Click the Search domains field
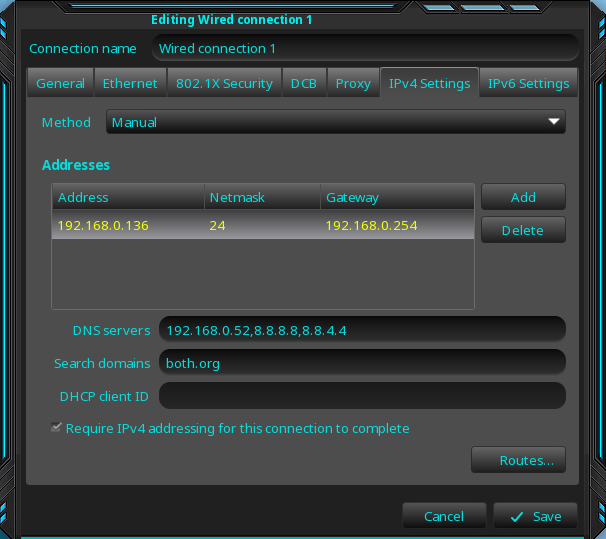Image resolution: width=606 pixels, height=539 pixels. pos(362,363)
